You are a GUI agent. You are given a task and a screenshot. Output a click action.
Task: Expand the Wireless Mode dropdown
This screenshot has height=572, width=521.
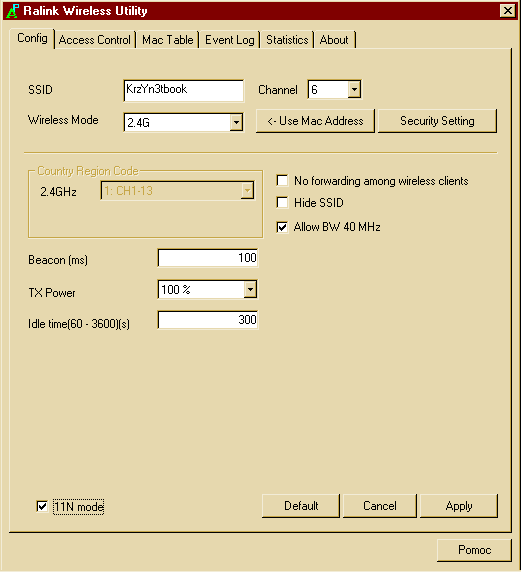236,122
